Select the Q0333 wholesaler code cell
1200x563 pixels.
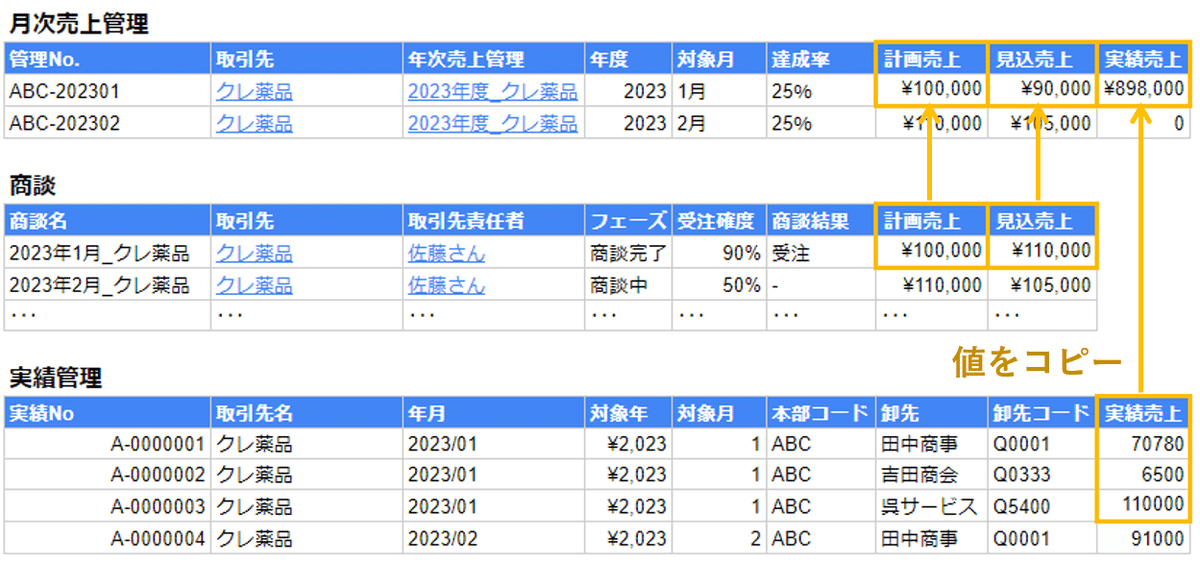1042,475
